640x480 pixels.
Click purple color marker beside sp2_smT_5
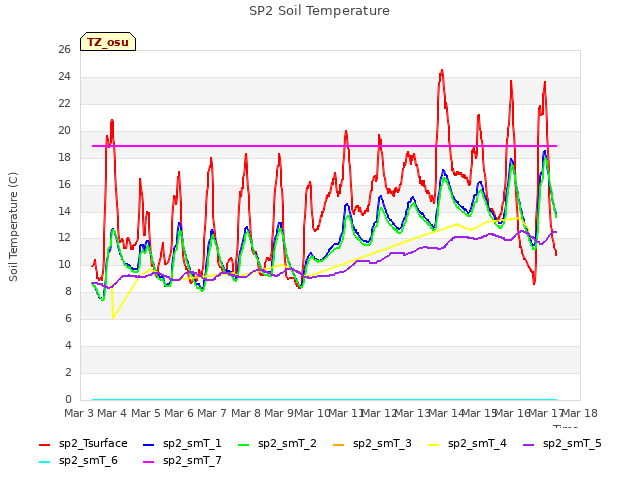[529, 444]
